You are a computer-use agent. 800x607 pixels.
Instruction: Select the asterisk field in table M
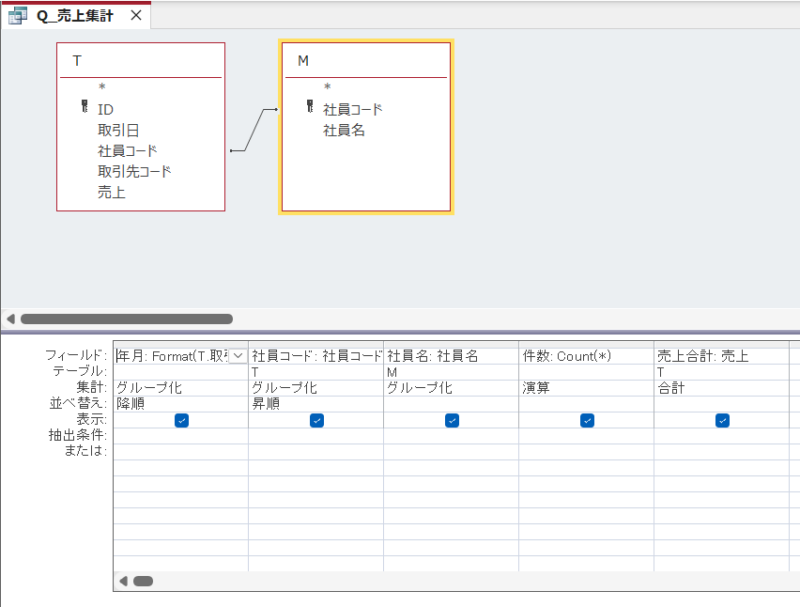pos(326,88)
